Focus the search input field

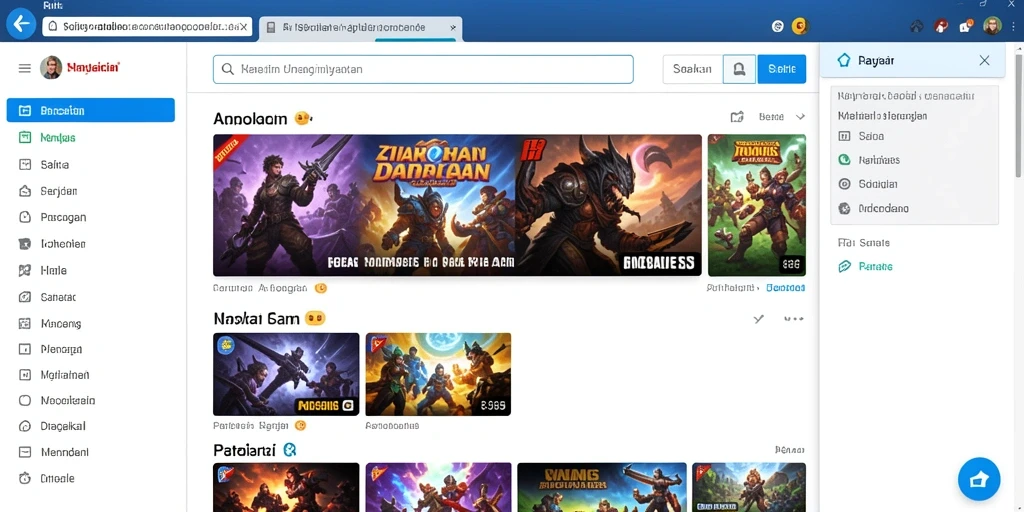click(423, 69)
